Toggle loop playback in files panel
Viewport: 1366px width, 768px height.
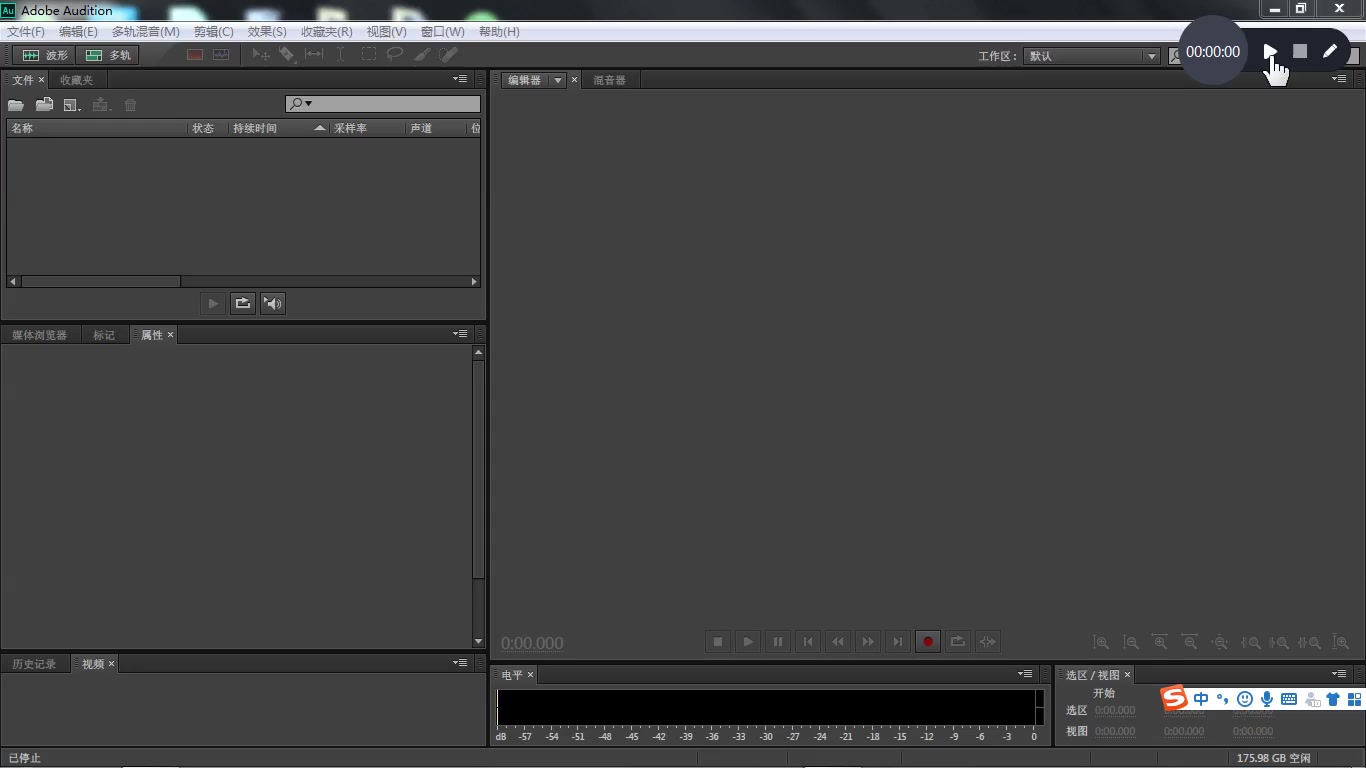point(243,303)
